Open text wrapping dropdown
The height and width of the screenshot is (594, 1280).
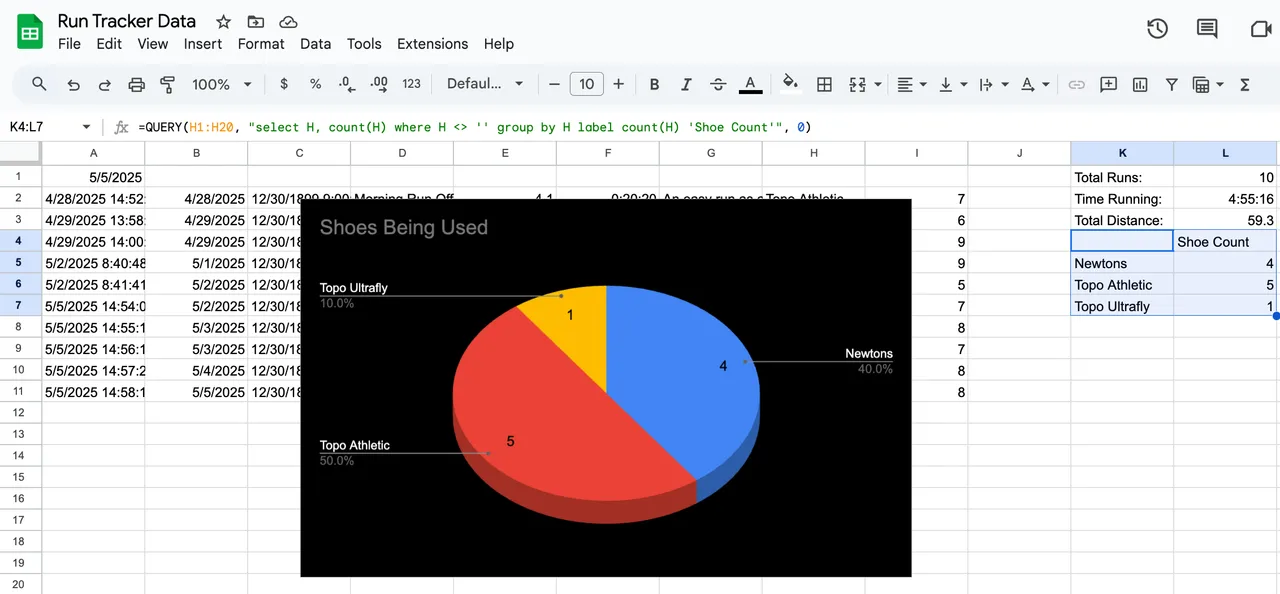pos(992,84)
